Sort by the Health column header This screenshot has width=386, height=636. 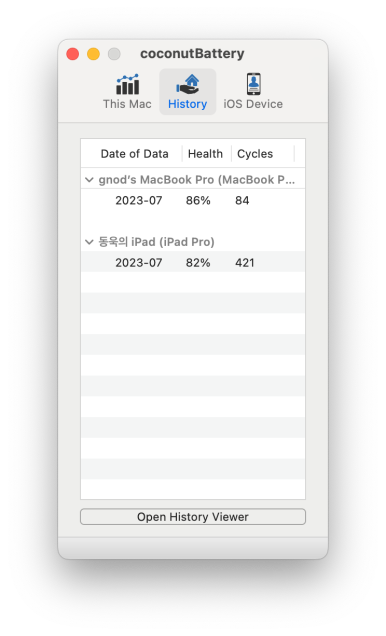(x=206, y=154)
